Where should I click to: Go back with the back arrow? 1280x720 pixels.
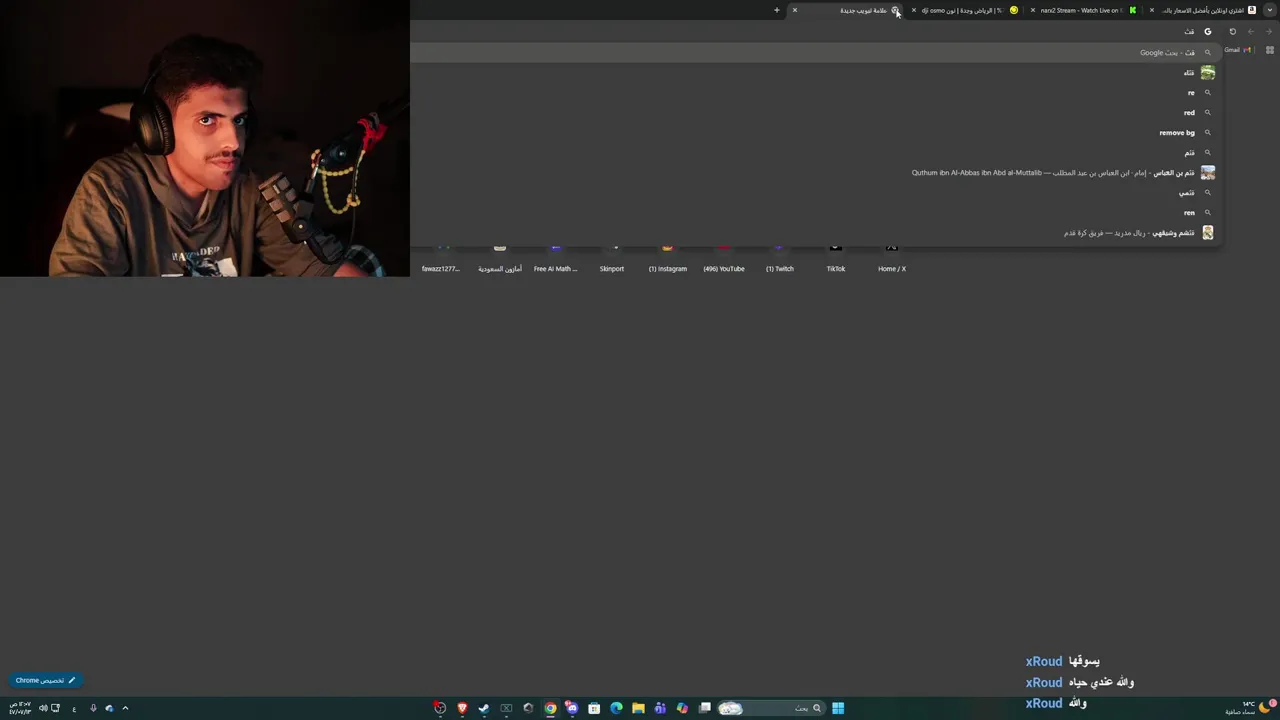1251,32
